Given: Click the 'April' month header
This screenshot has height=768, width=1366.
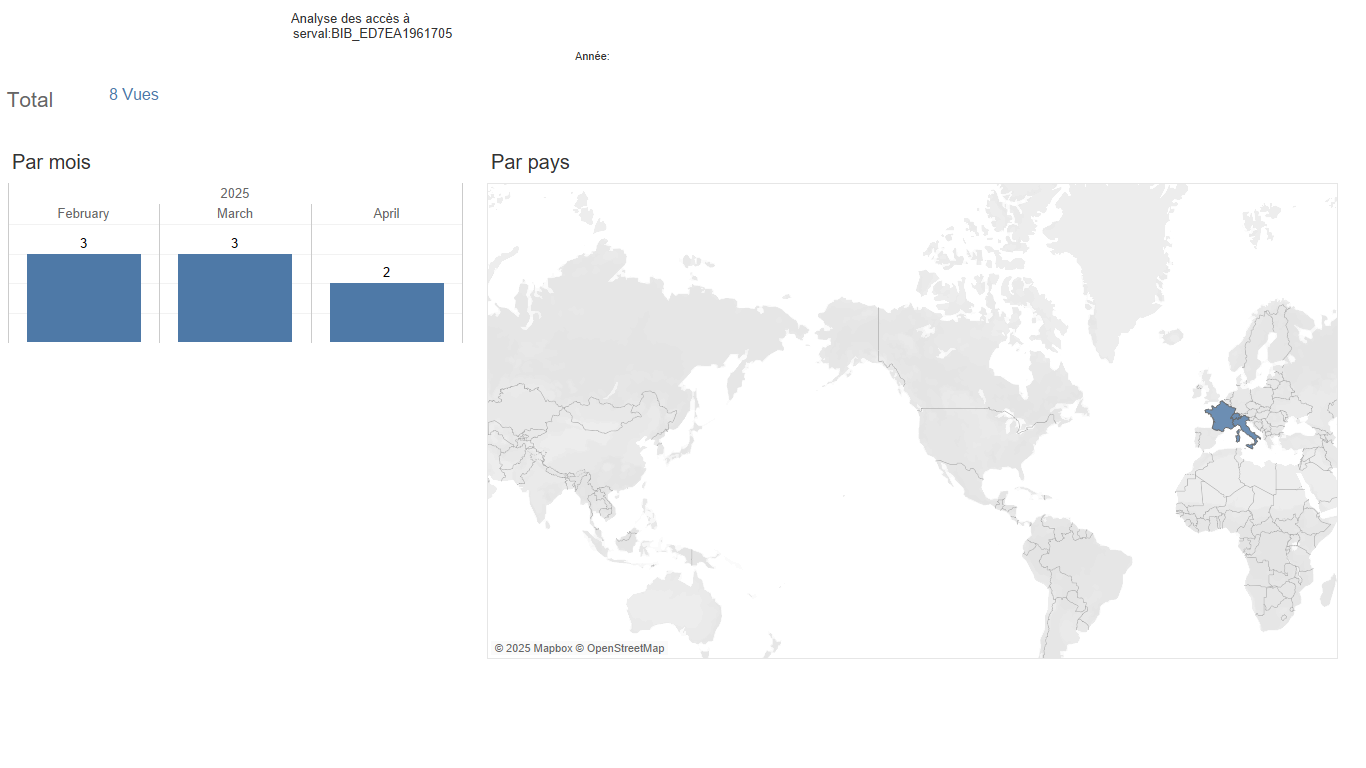Looking at the screenshot, I should 387,214.
